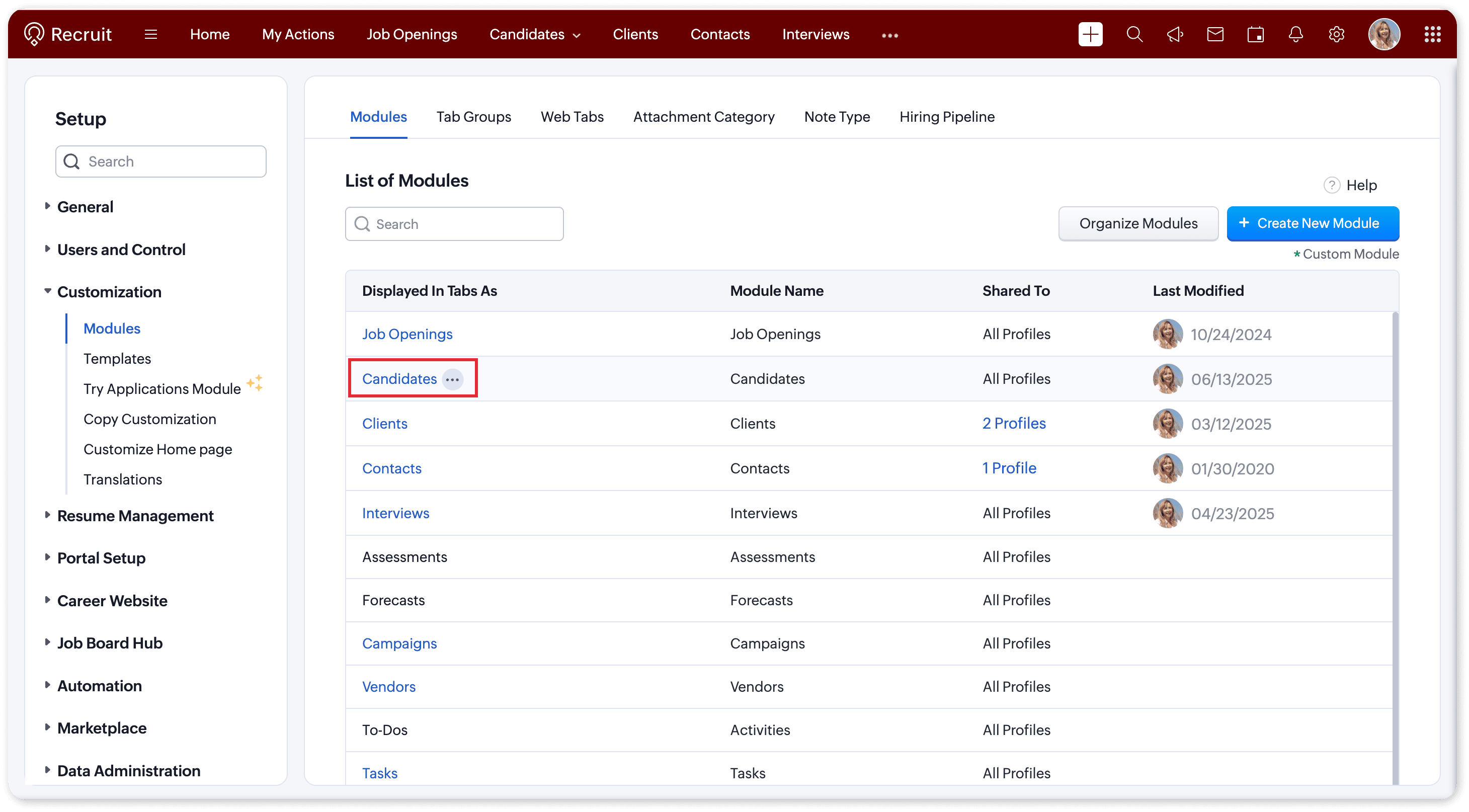The width and height of the screenshot is (1469, 812).
Task: Open the settings gear icon
Action: click(1336, 34)
